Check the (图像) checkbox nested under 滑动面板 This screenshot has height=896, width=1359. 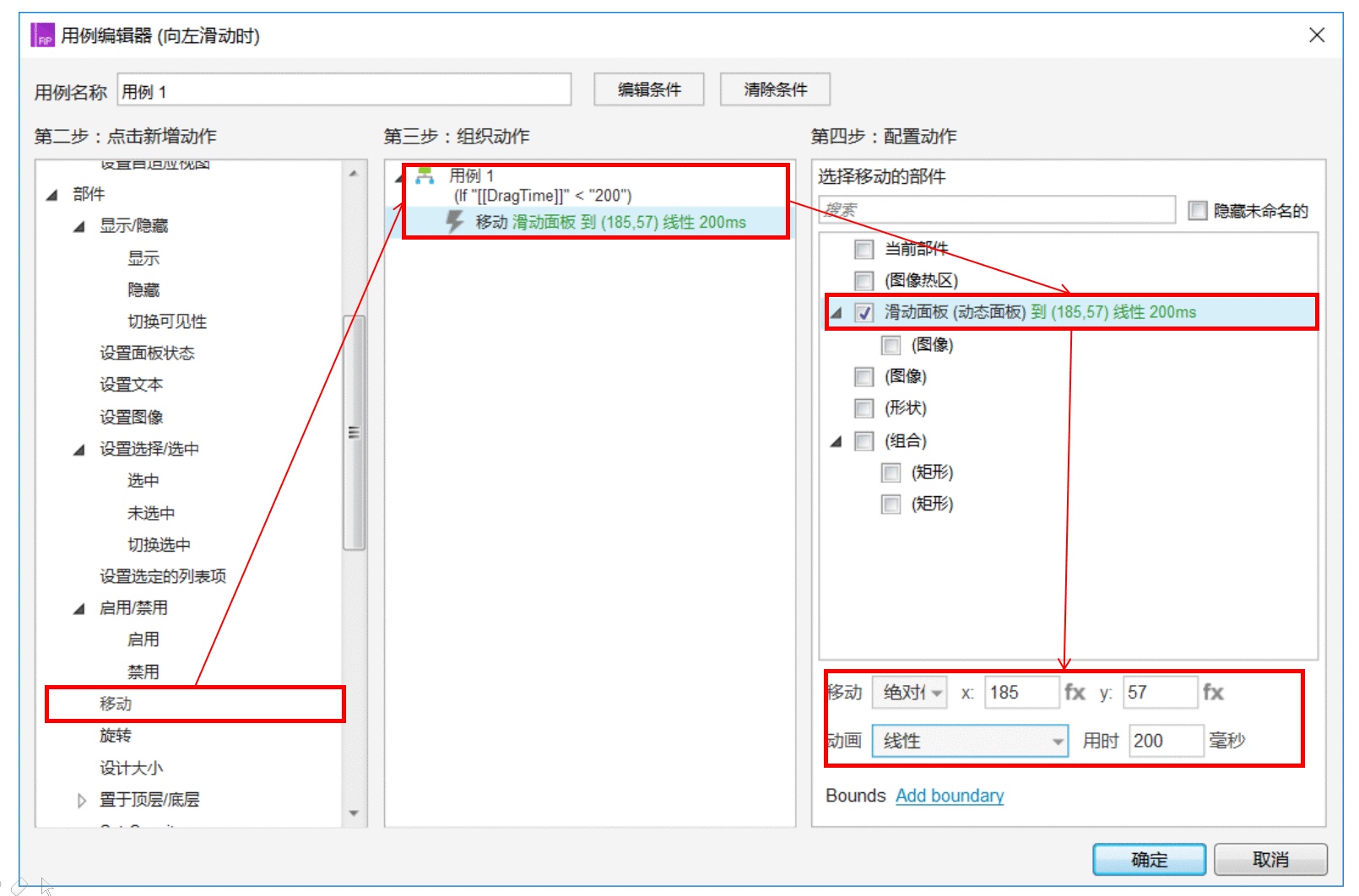pos(891,345)
